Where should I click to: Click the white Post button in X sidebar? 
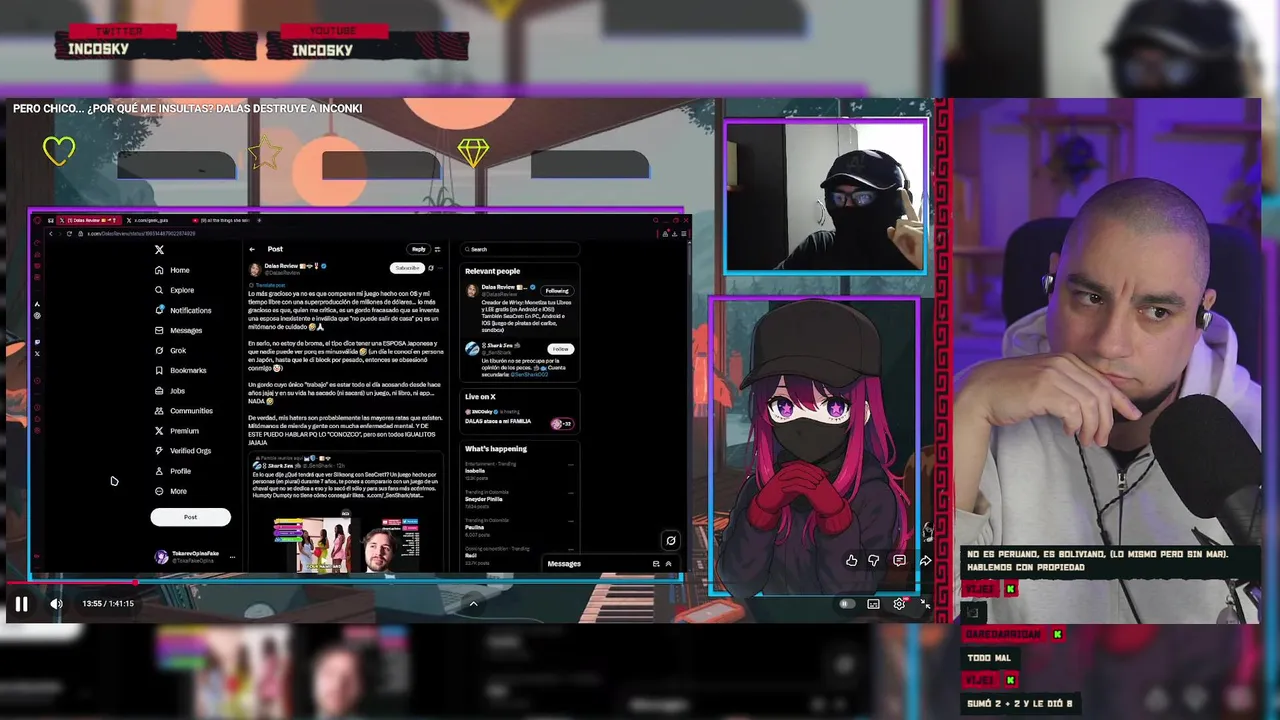pos(190,517)
